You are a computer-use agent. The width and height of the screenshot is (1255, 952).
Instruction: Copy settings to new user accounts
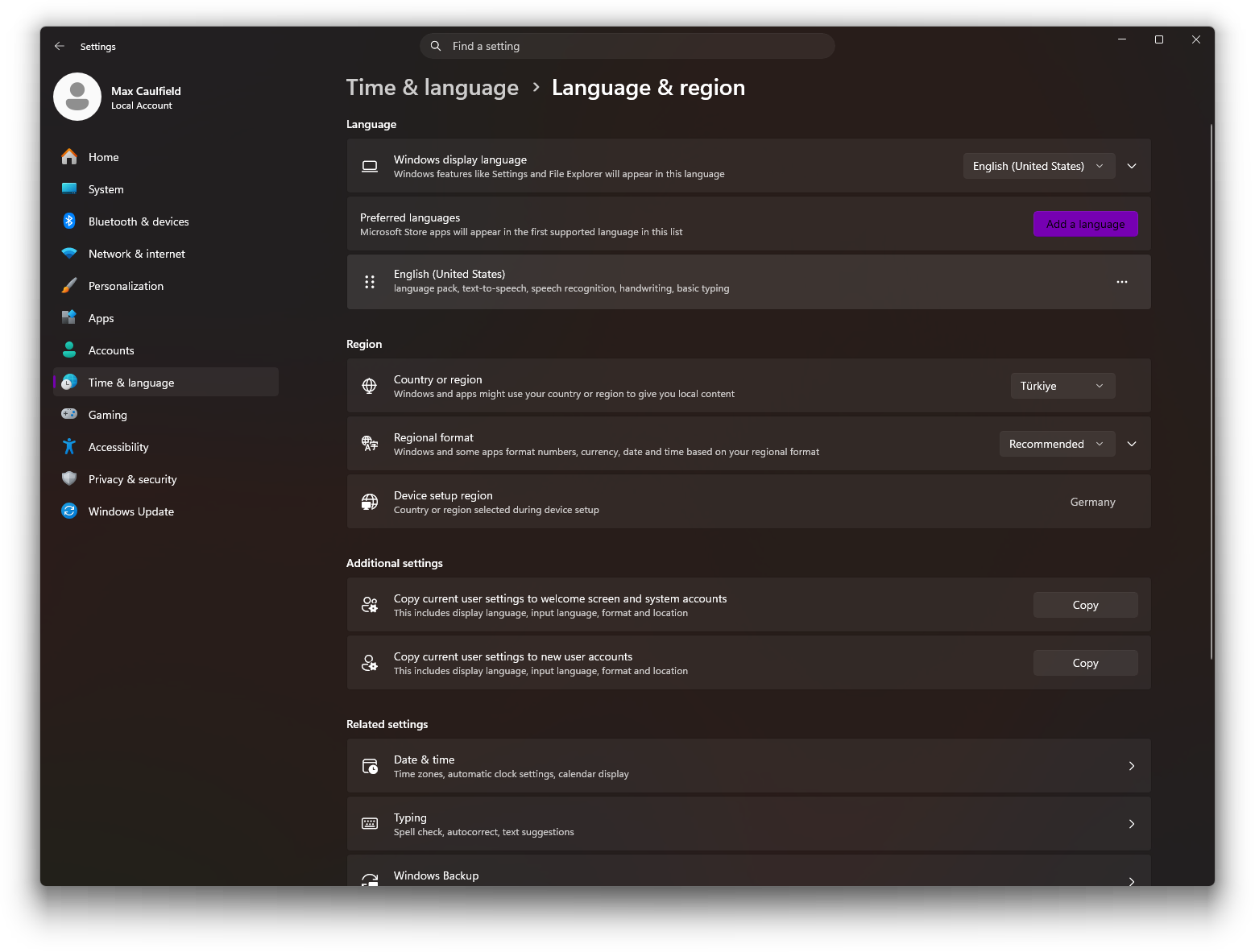pyautogui.click(x=1085, y=663)
